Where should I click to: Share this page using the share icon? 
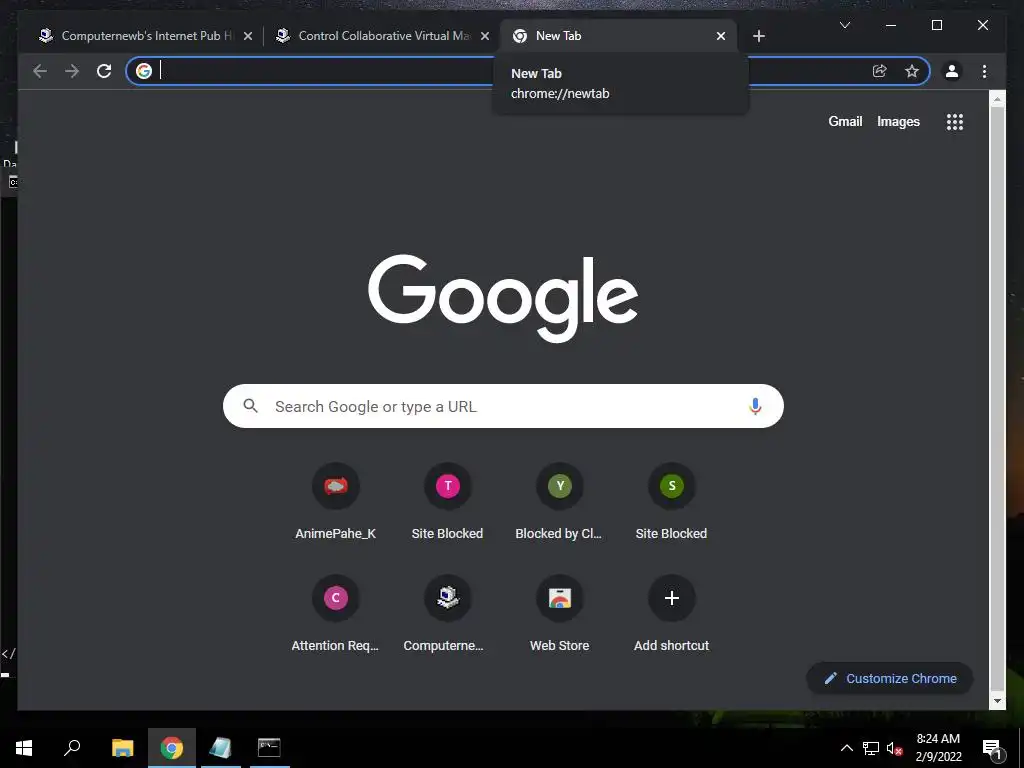(x=880, y=71)
